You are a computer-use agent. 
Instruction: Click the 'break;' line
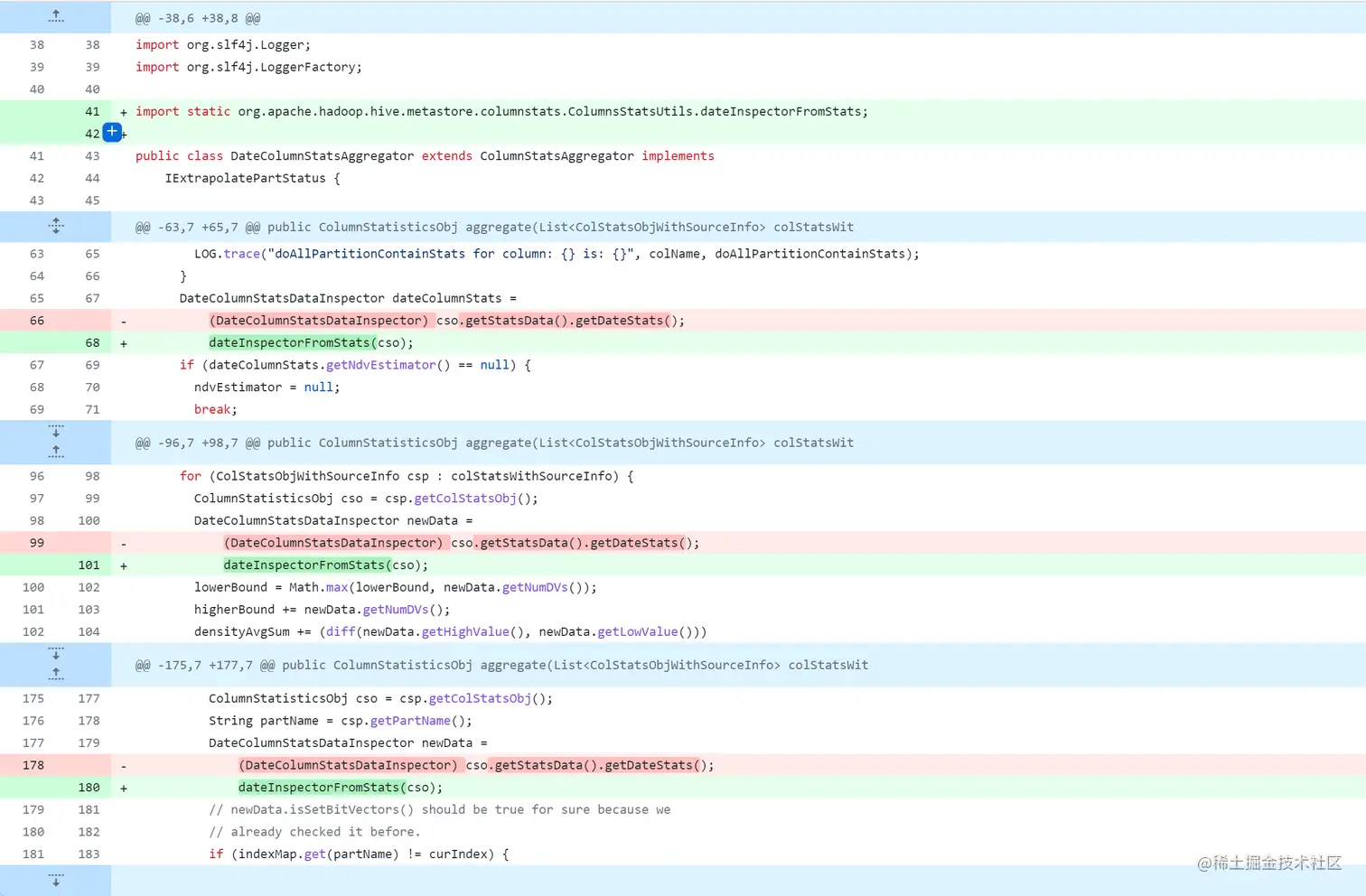click(x=215, y=409)
